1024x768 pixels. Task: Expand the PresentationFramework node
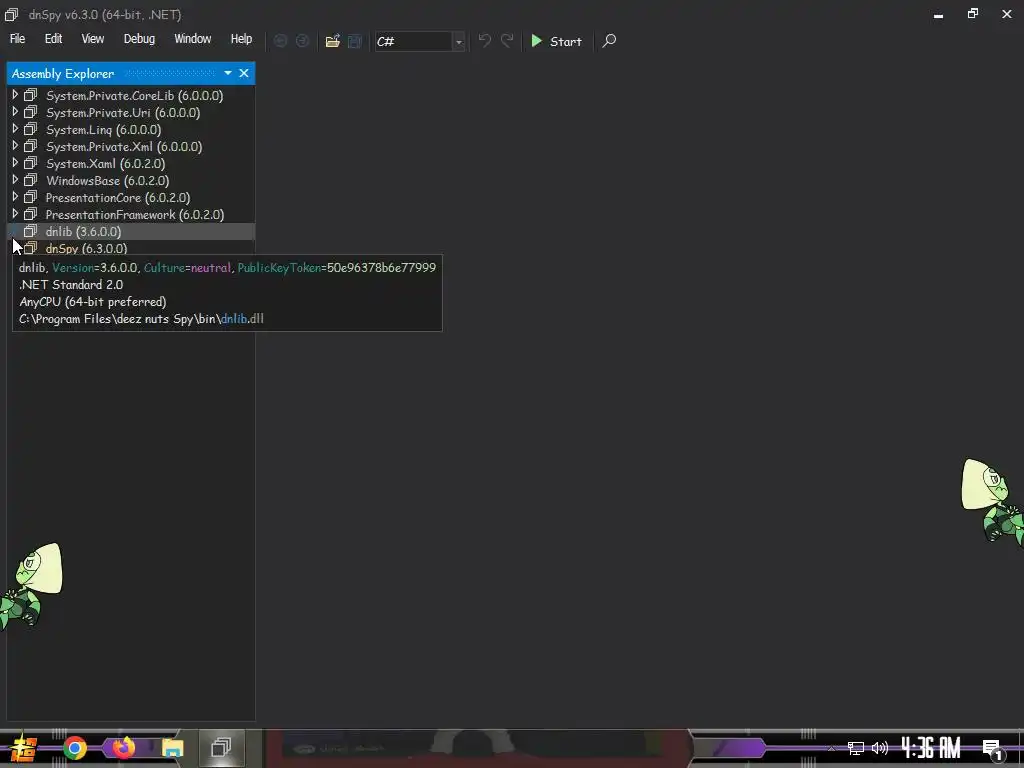[15, 214]
